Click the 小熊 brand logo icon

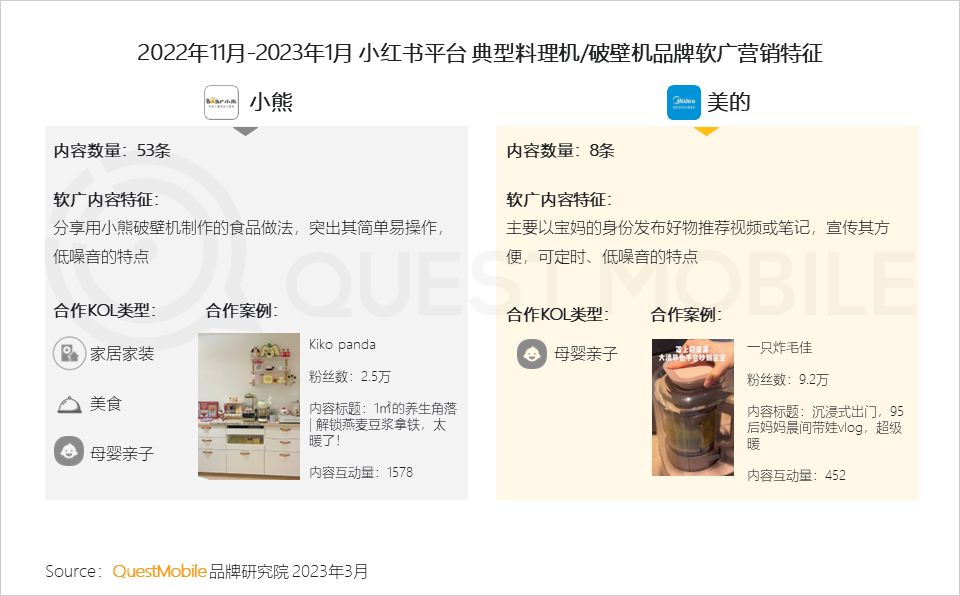221,102
